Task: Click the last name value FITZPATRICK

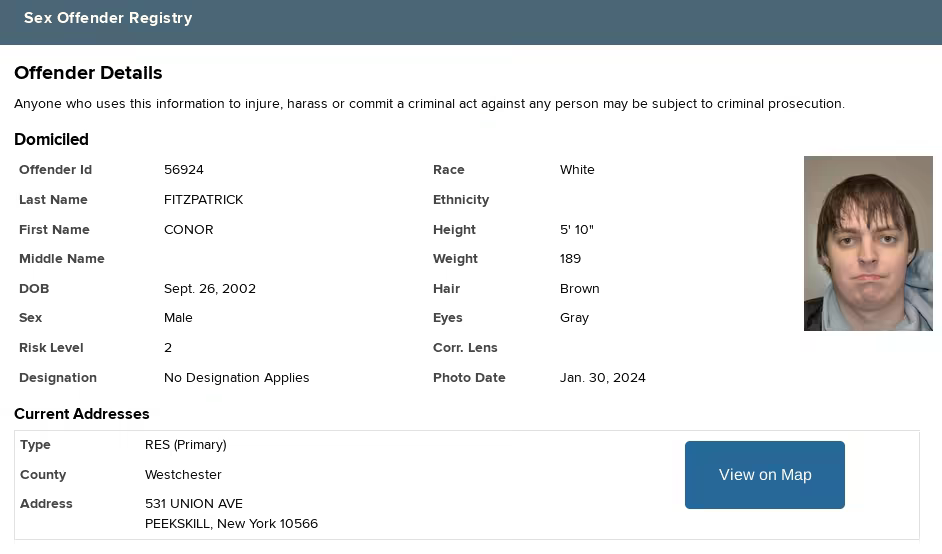Action: point(203,200)
